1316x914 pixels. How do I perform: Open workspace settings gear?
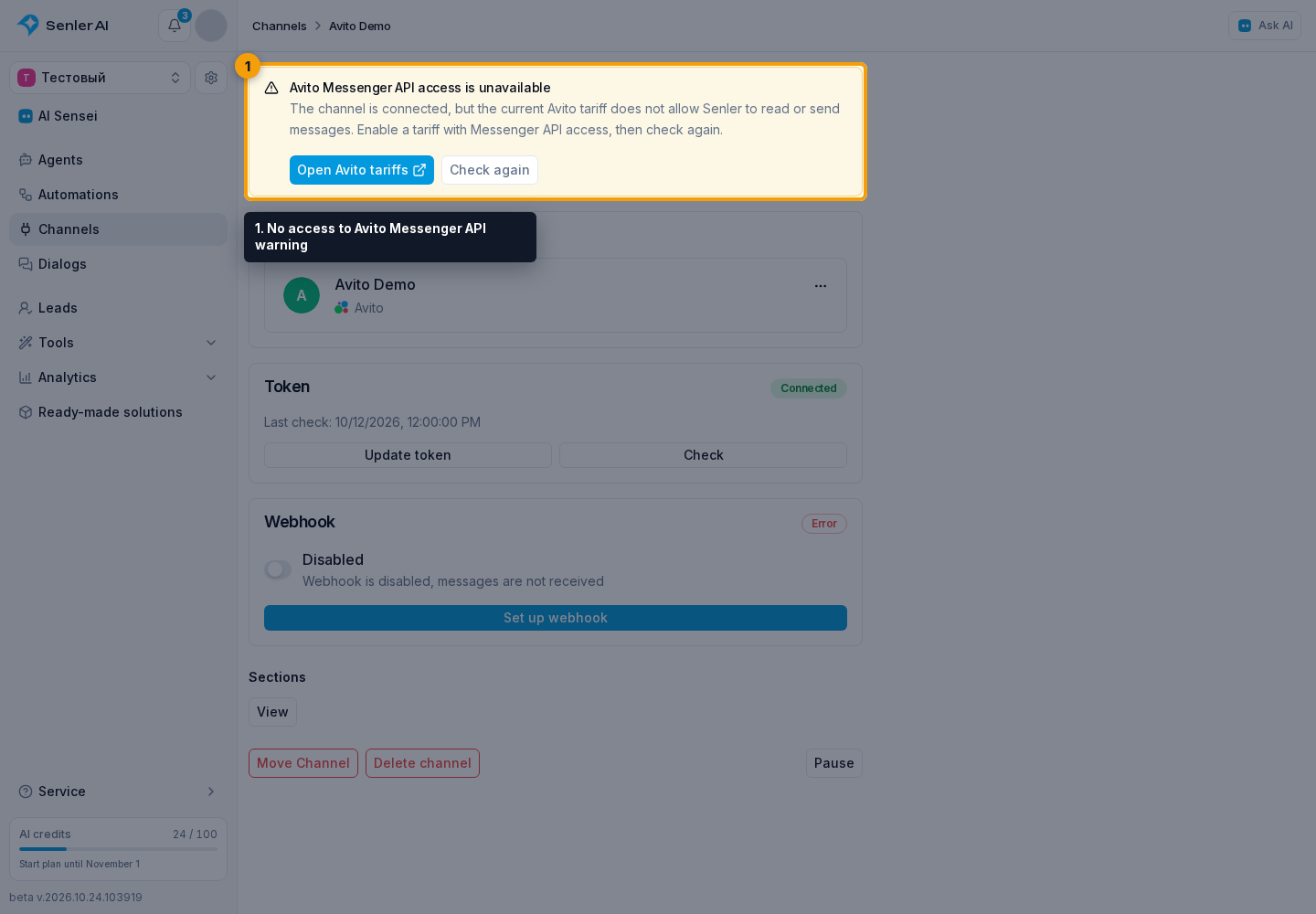211,78
